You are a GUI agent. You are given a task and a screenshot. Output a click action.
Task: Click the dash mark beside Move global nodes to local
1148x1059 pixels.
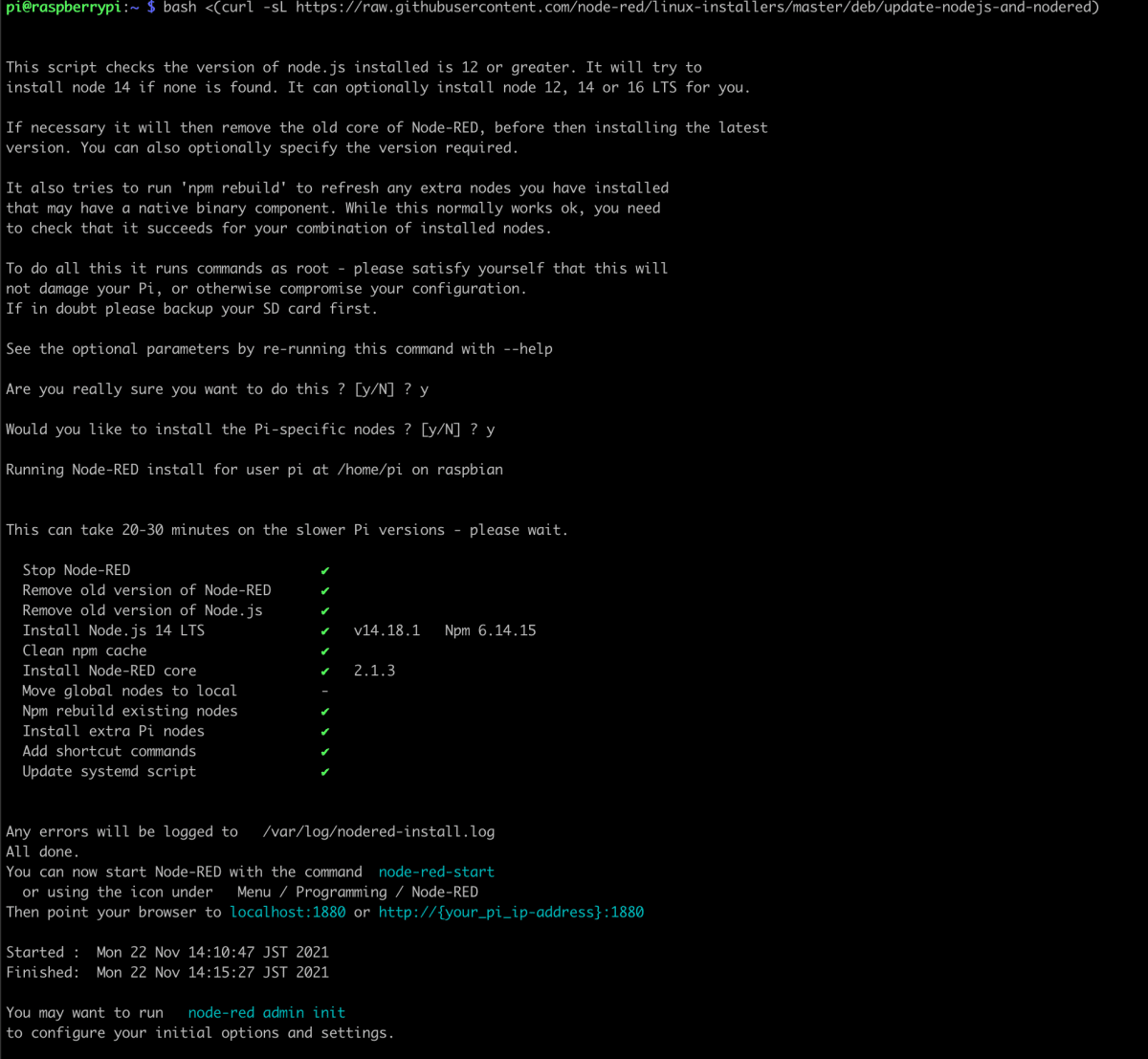325,691
